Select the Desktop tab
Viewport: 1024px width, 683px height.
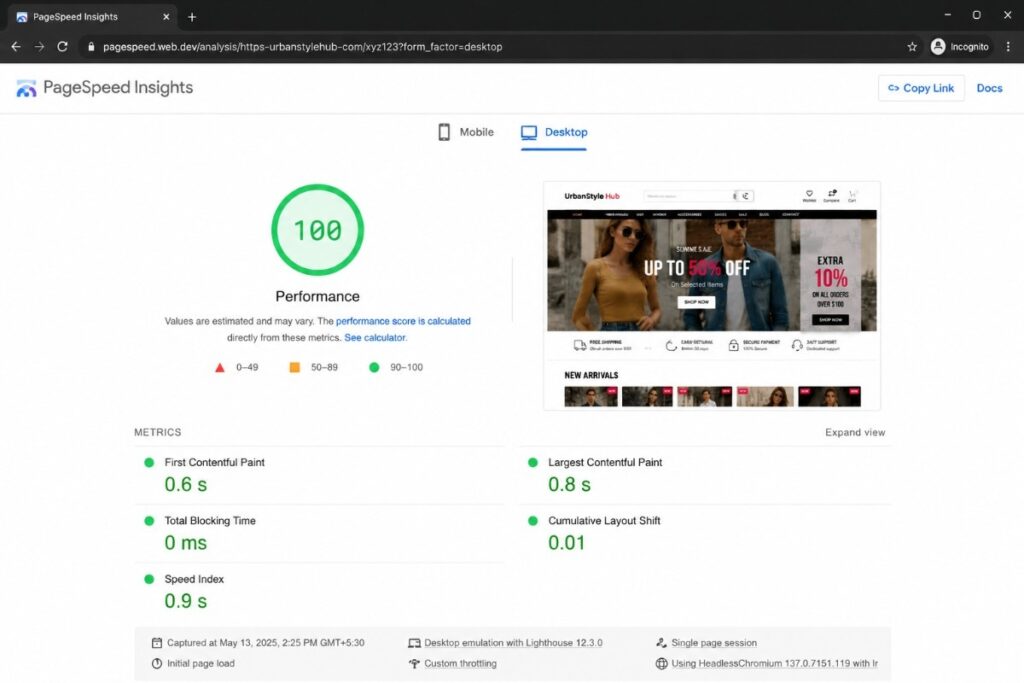tap(554, 132)
